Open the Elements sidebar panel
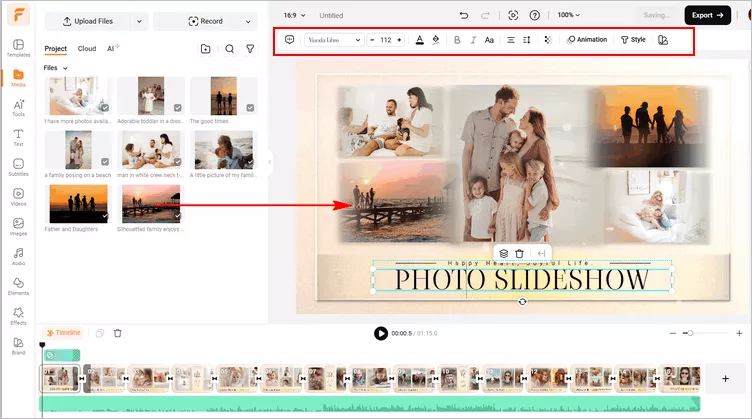The width and height of the screenshot is (752, 419). pyautogui.click(x=18, y=286)
